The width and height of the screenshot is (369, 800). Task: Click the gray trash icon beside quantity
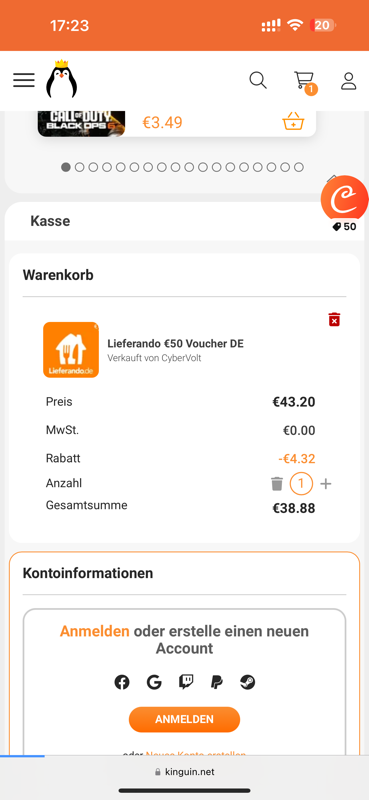(x=277, y=484)
